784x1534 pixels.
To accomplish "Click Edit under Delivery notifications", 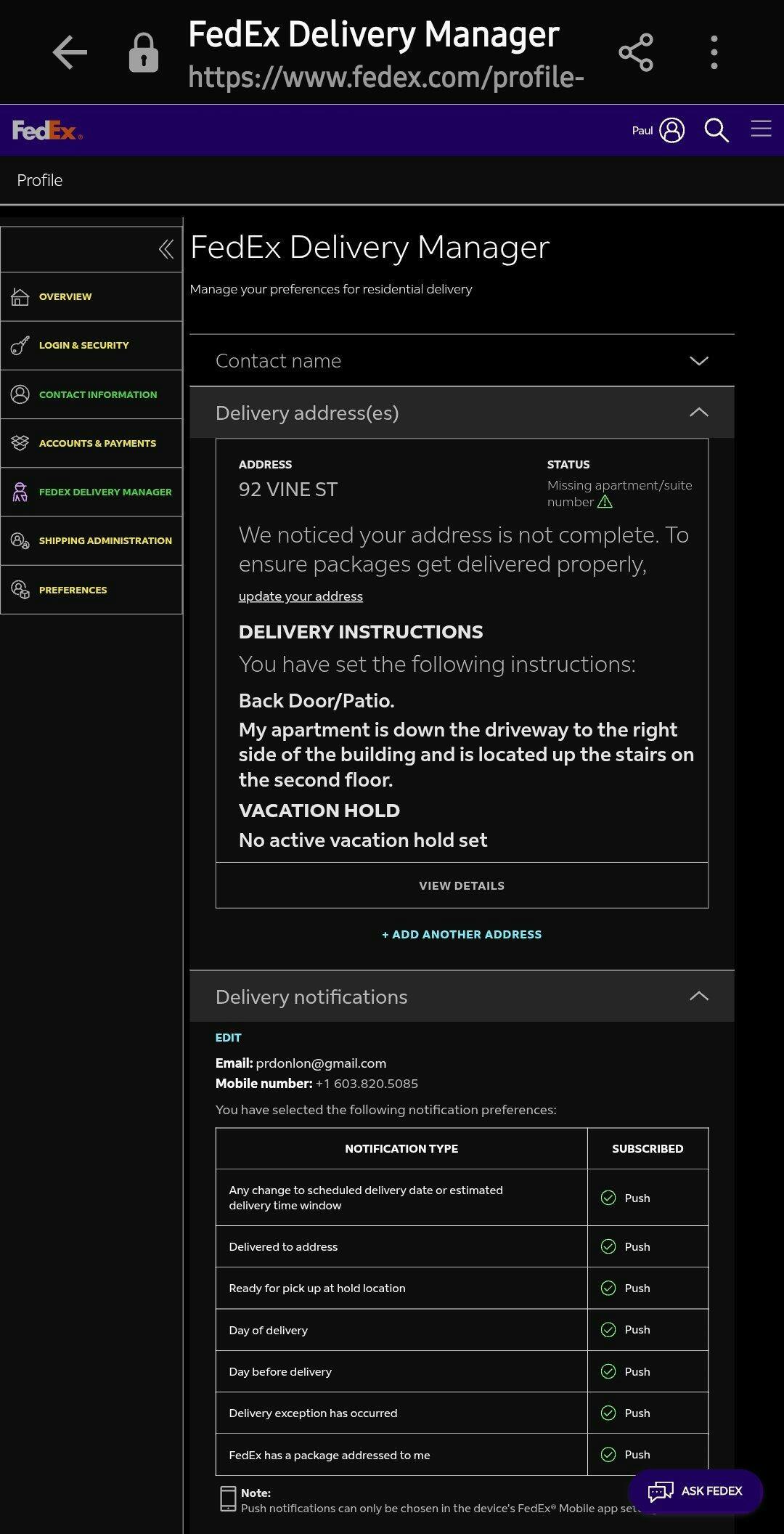I will coord(228,1038).
